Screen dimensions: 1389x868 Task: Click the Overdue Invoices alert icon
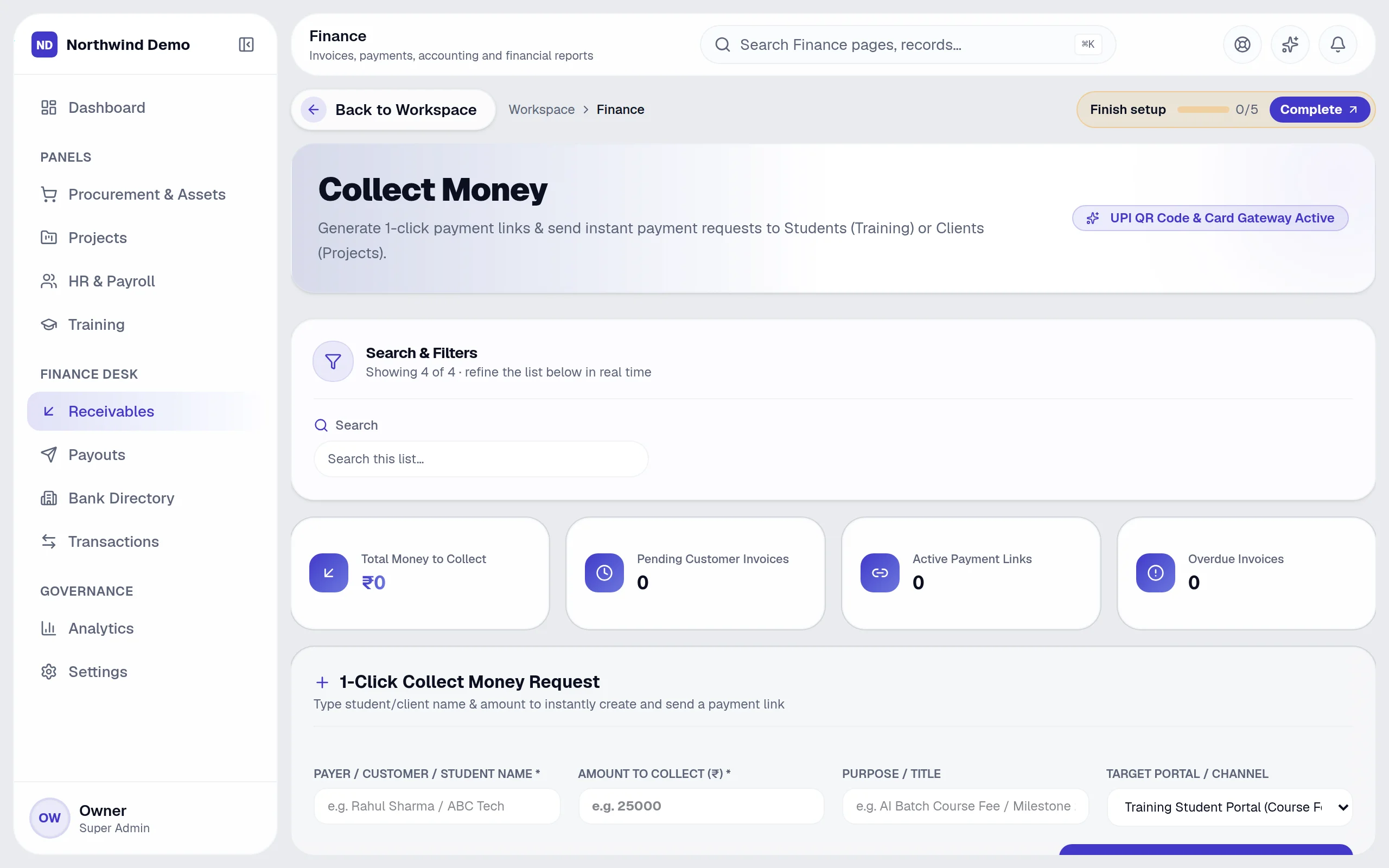pos(1155,572)
